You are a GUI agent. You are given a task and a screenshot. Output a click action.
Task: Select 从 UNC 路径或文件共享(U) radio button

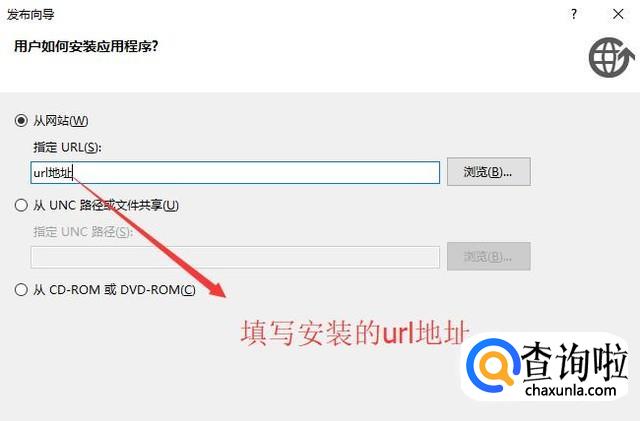coord(21,205)
